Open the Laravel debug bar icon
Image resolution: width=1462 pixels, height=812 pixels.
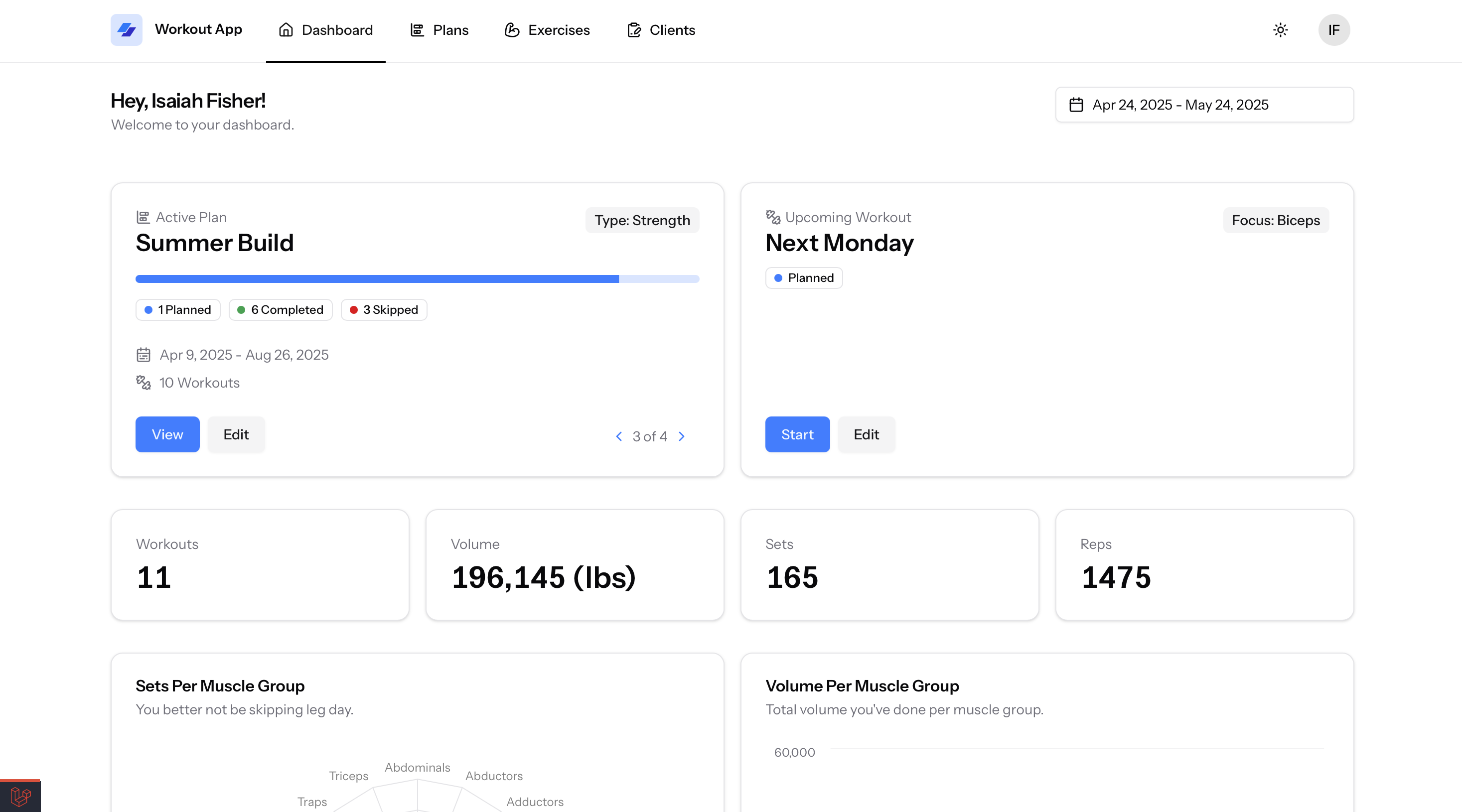coord(20,796)
